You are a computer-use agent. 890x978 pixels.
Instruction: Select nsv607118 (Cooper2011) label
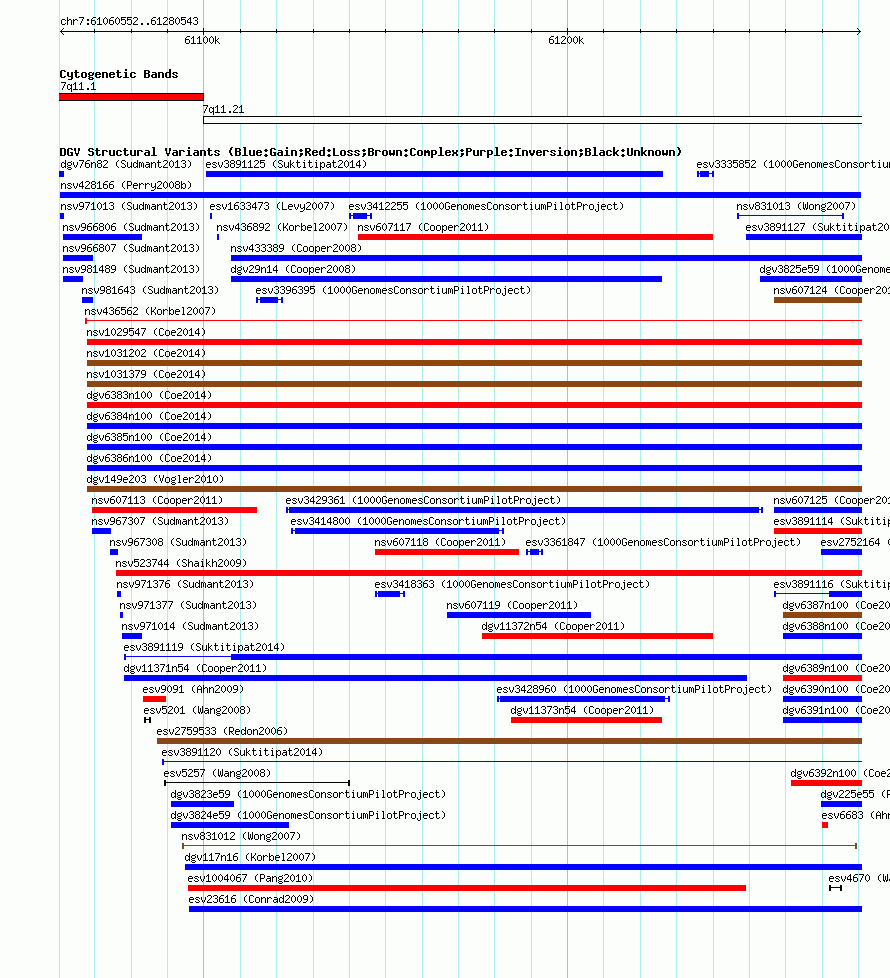tap(440, 542)
